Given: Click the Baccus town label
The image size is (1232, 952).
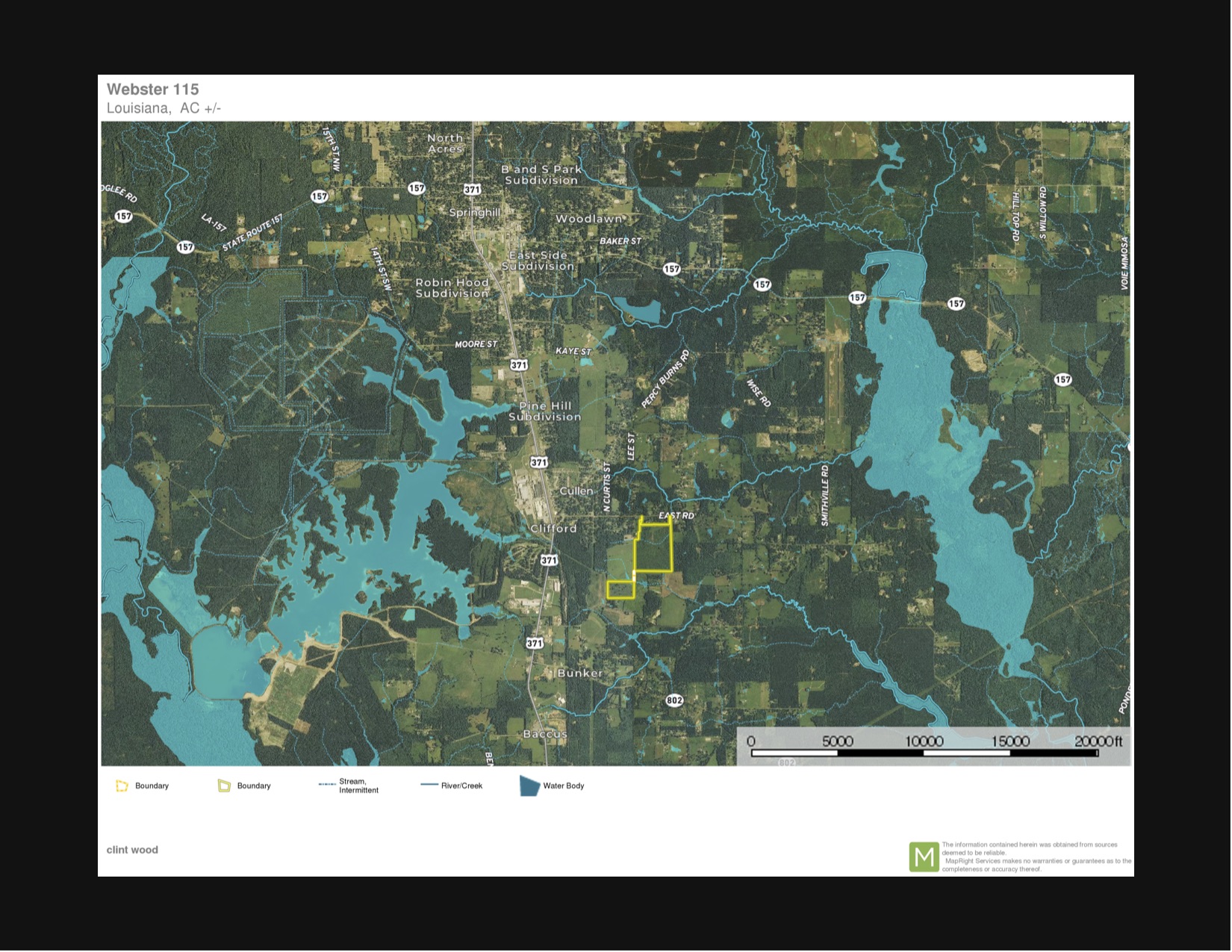Looking at the screenshot, I should pyautogui.click(x=545, y=735).
